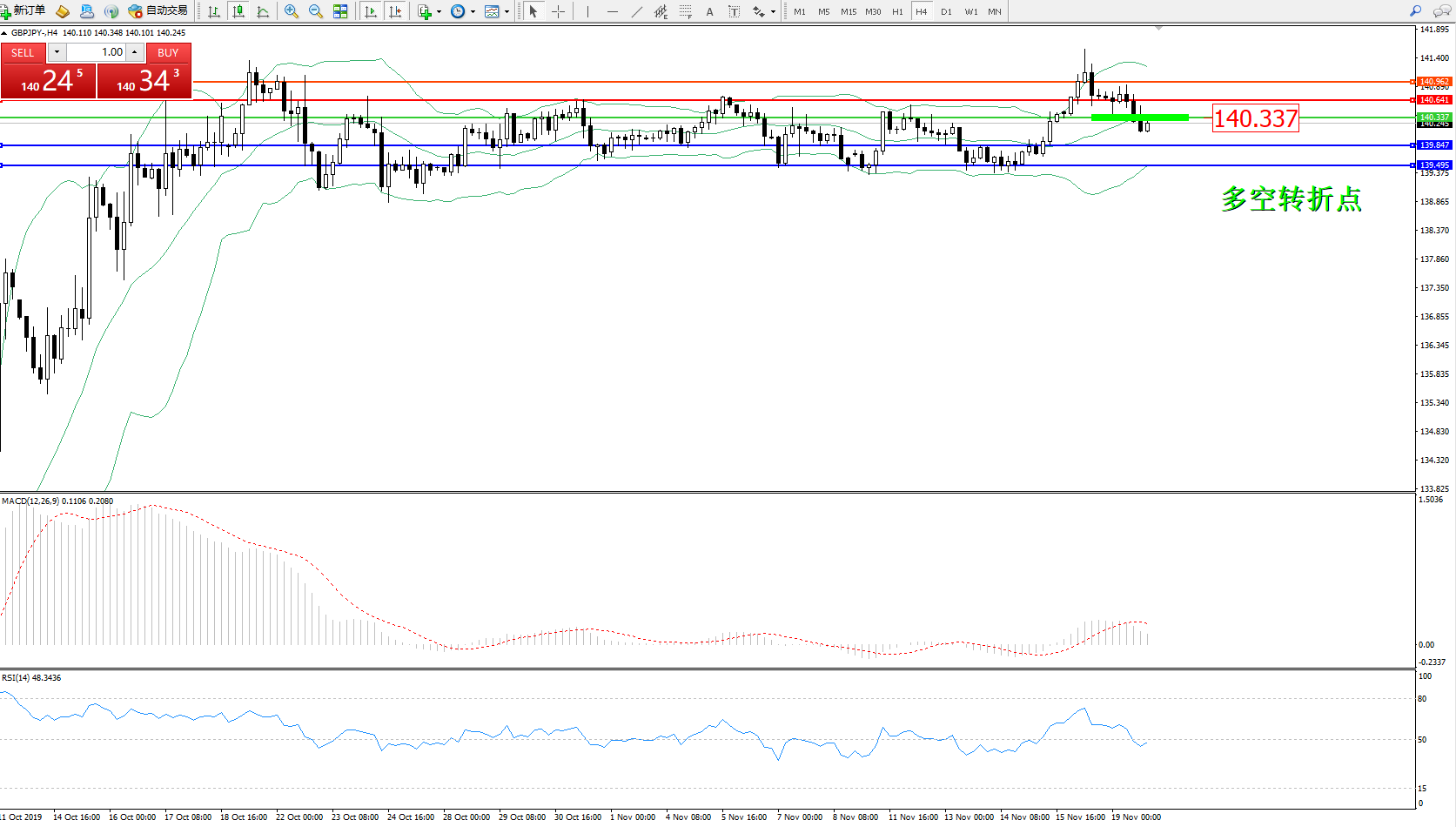Select the crosshair tool
Screen dimensions: 1456x827
[x=559, y=11]
